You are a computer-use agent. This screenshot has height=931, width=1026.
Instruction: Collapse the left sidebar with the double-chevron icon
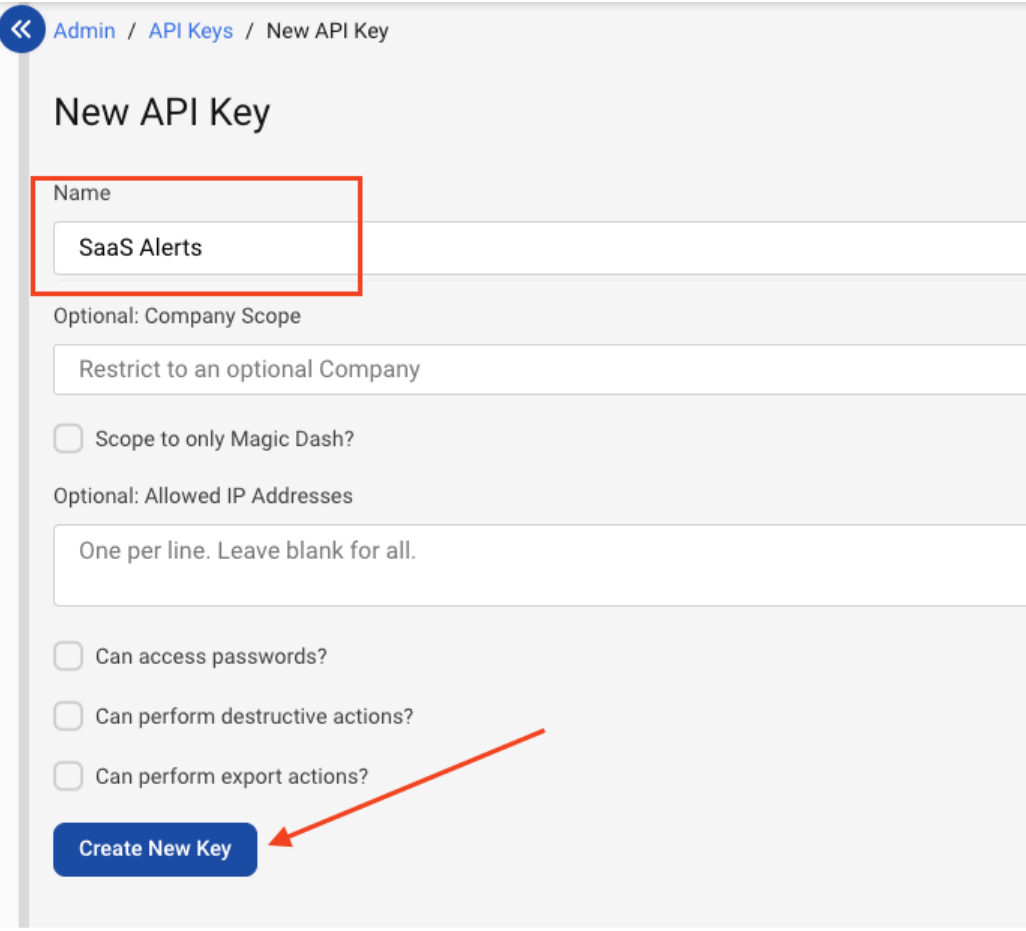(22, 29)
